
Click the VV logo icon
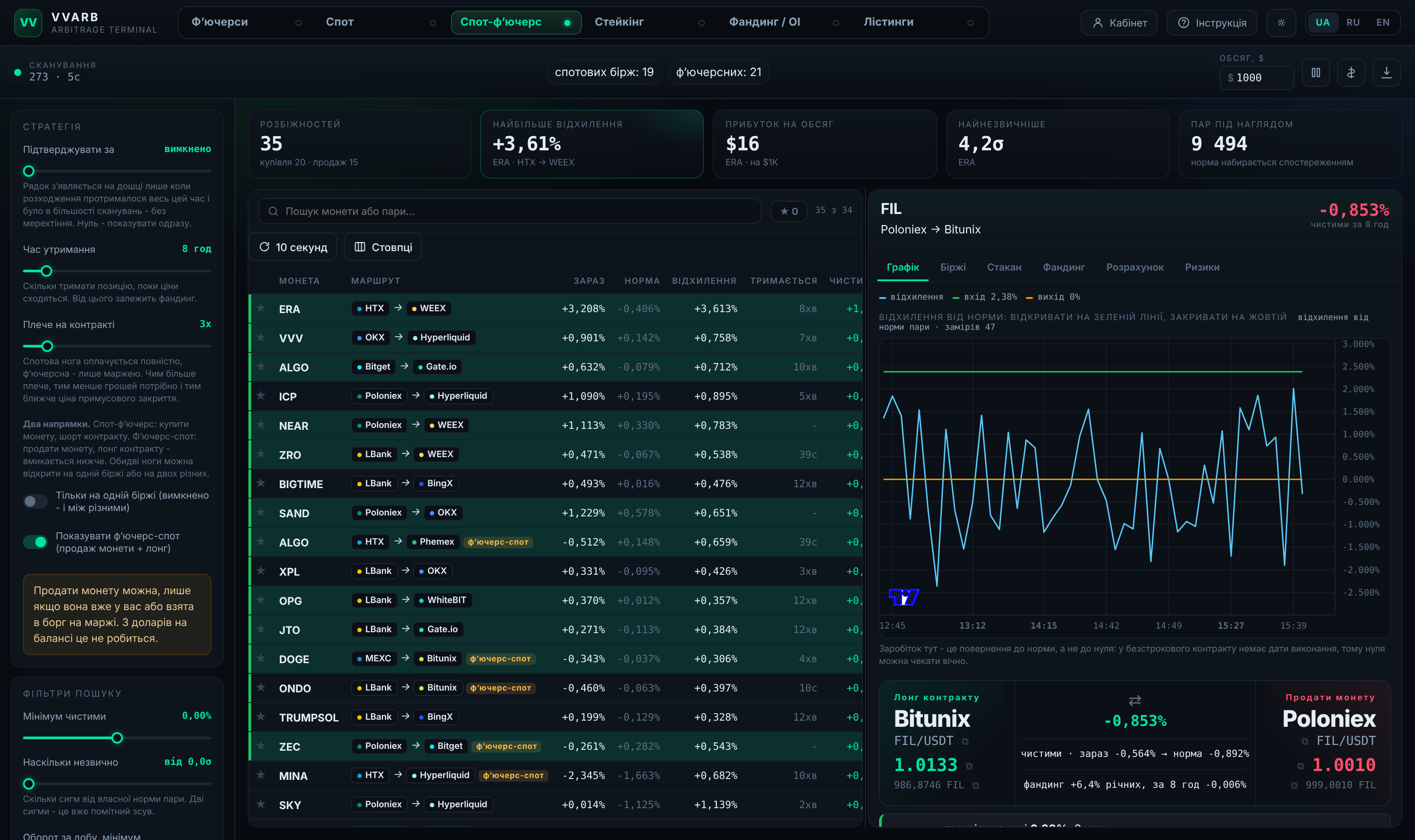point(28,23)
